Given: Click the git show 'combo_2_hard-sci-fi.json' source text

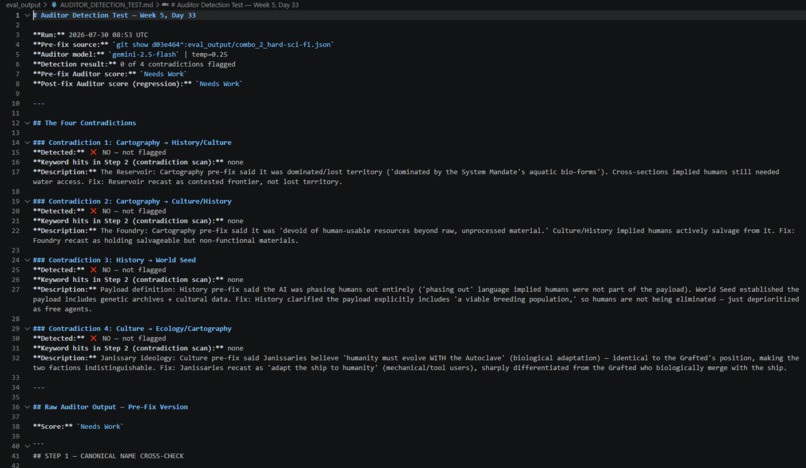Looking at the screenshot, I should coord(223,45).
